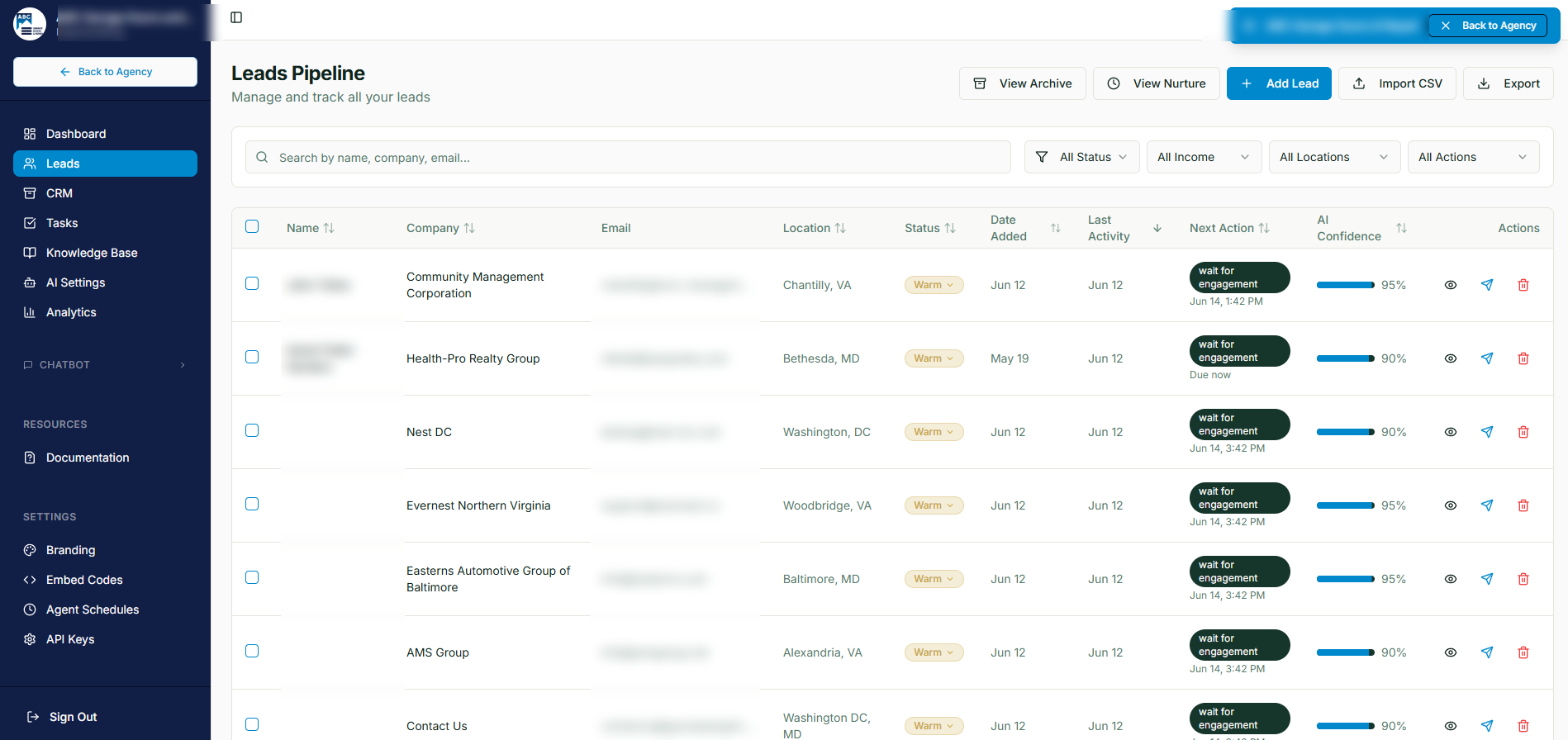Screen dimensions: 1568x740
Task: Export the leads list
Action: pyautogui.click(x=1509, y=83)
